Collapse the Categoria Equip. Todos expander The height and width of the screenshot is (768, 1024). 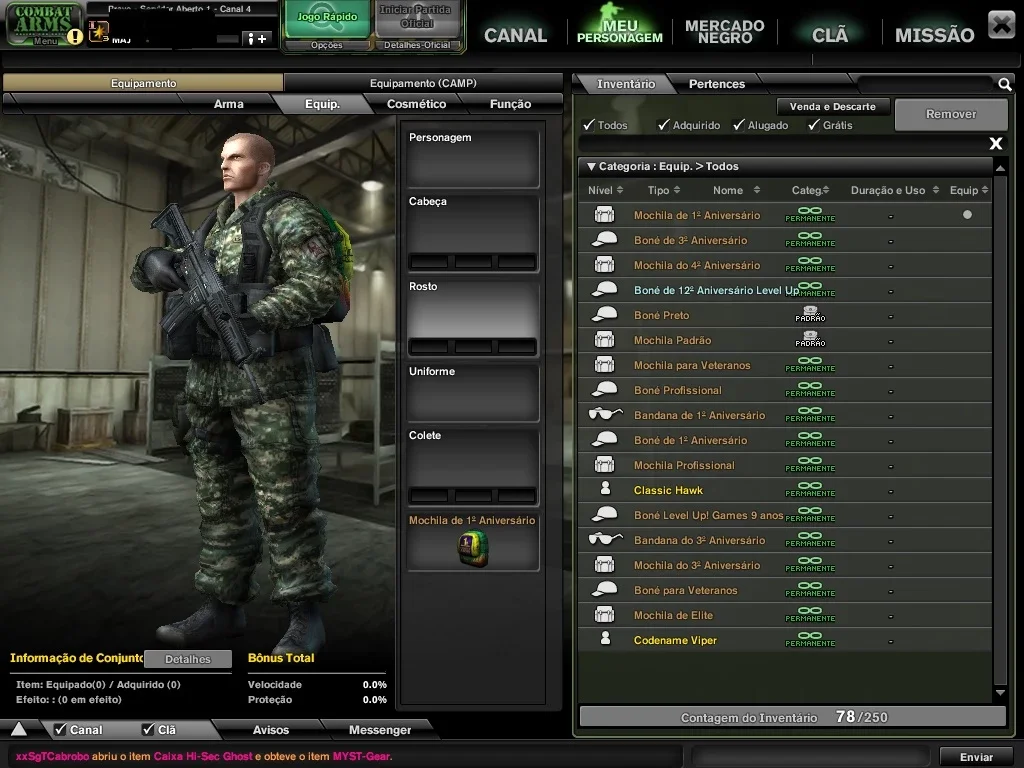tap(591, 167)
